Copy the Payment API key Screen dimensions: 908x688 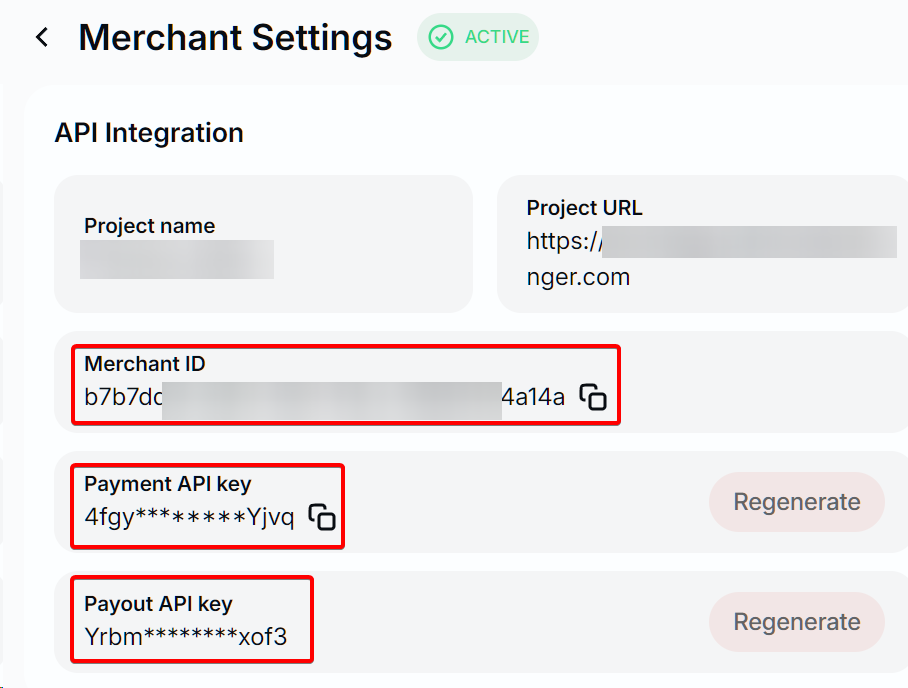[x=321, y=517]
